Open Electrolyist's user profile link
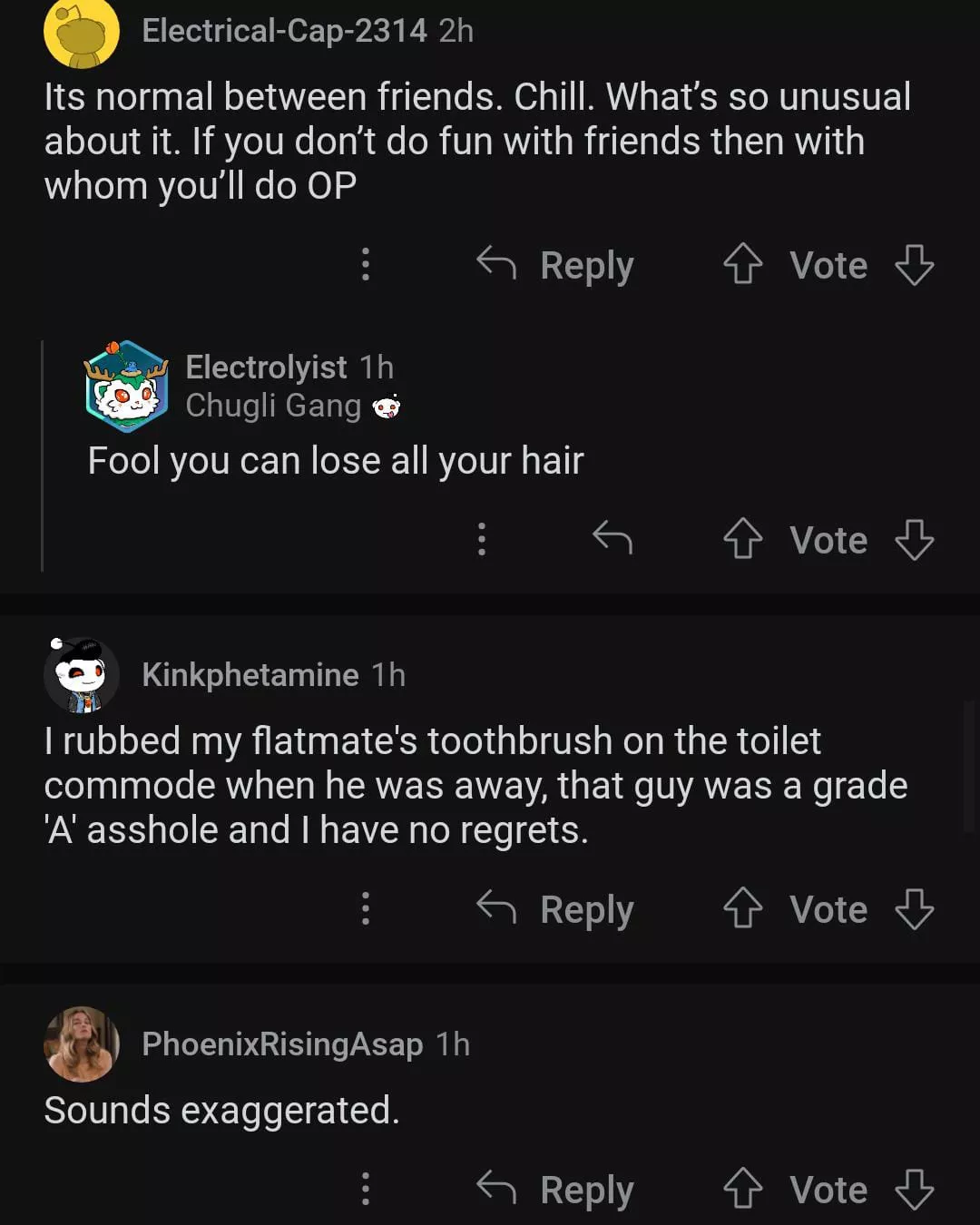This screenshot has width=980, height=1225. pos(266,367)
